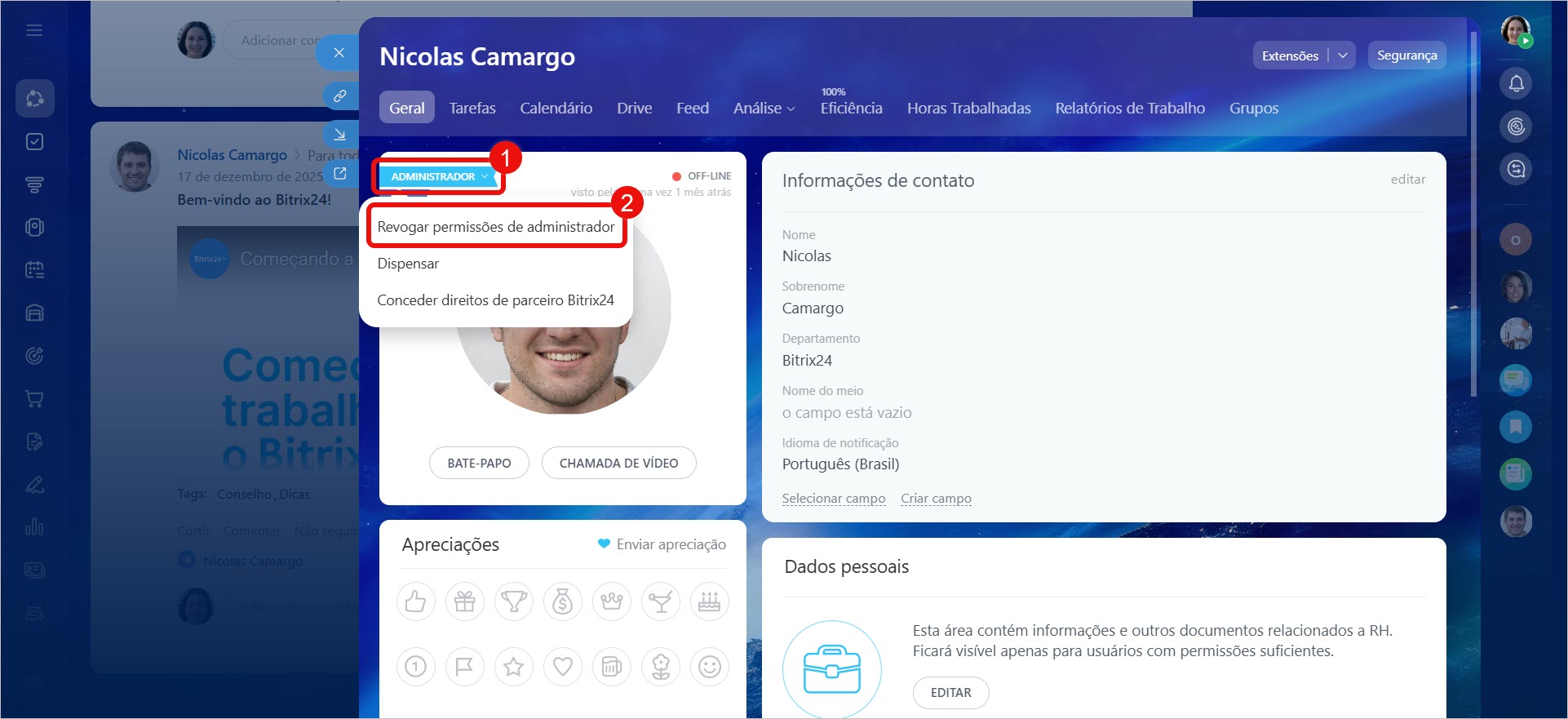Screen dimensions: 1568x719
Task: Choose Dispensar from the menu
Action: click(408, 264)
